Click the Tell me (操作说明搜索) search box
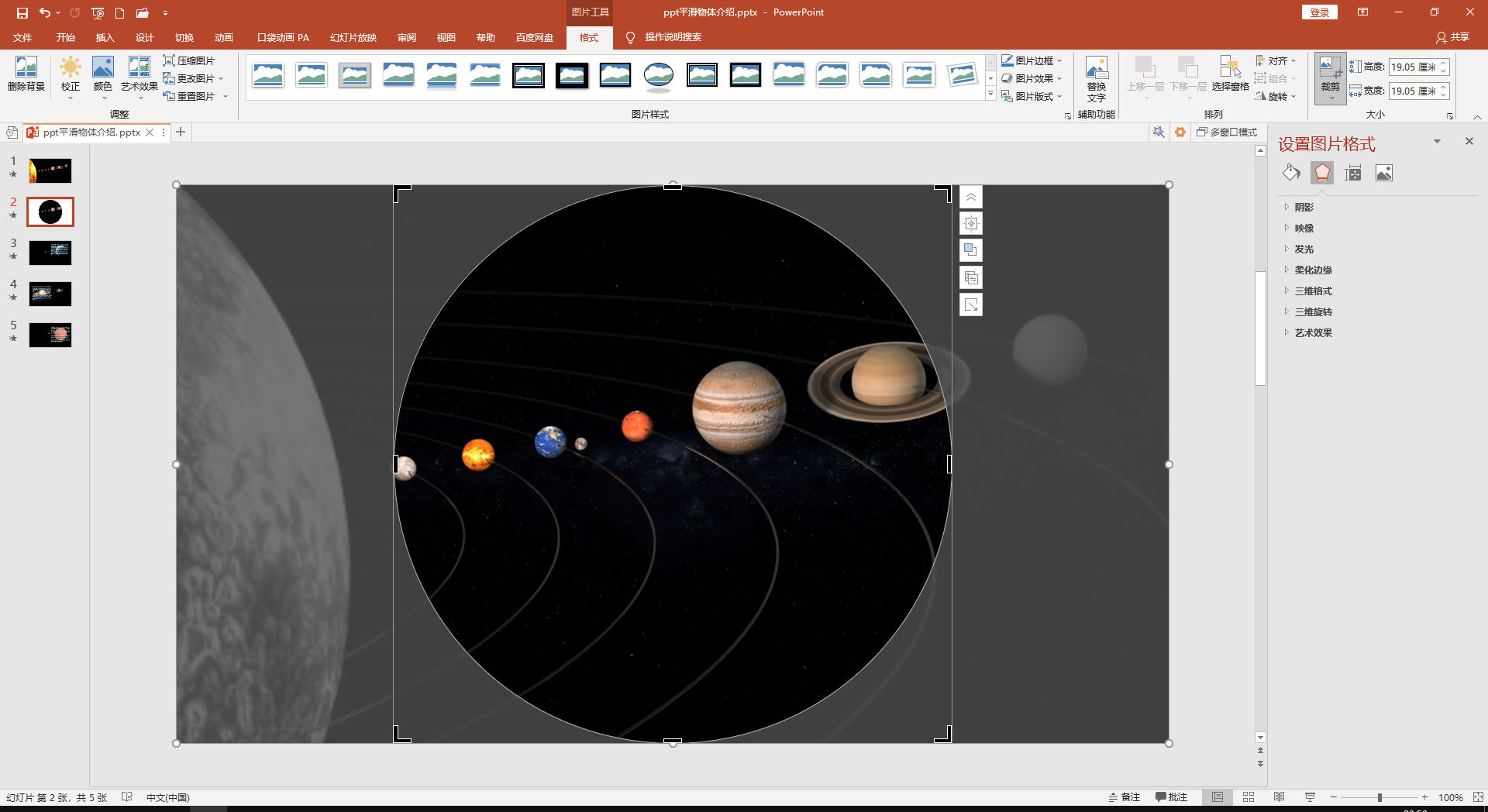The height and width of the screenshot is (812, 1488). 673,37
